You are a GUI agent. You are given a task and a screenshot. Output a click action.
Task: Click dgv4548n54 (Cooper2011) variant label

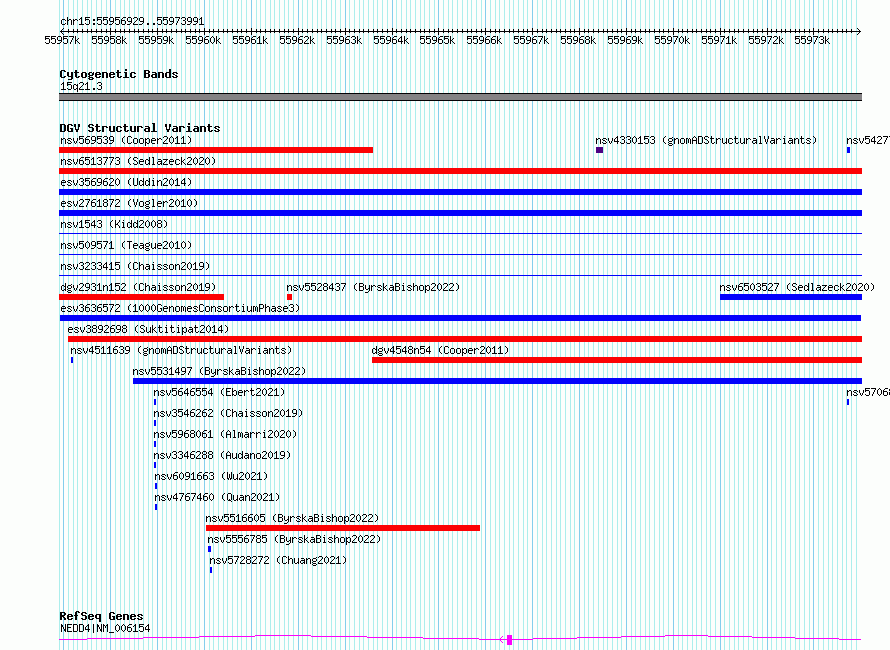click(x=440, y=350)
